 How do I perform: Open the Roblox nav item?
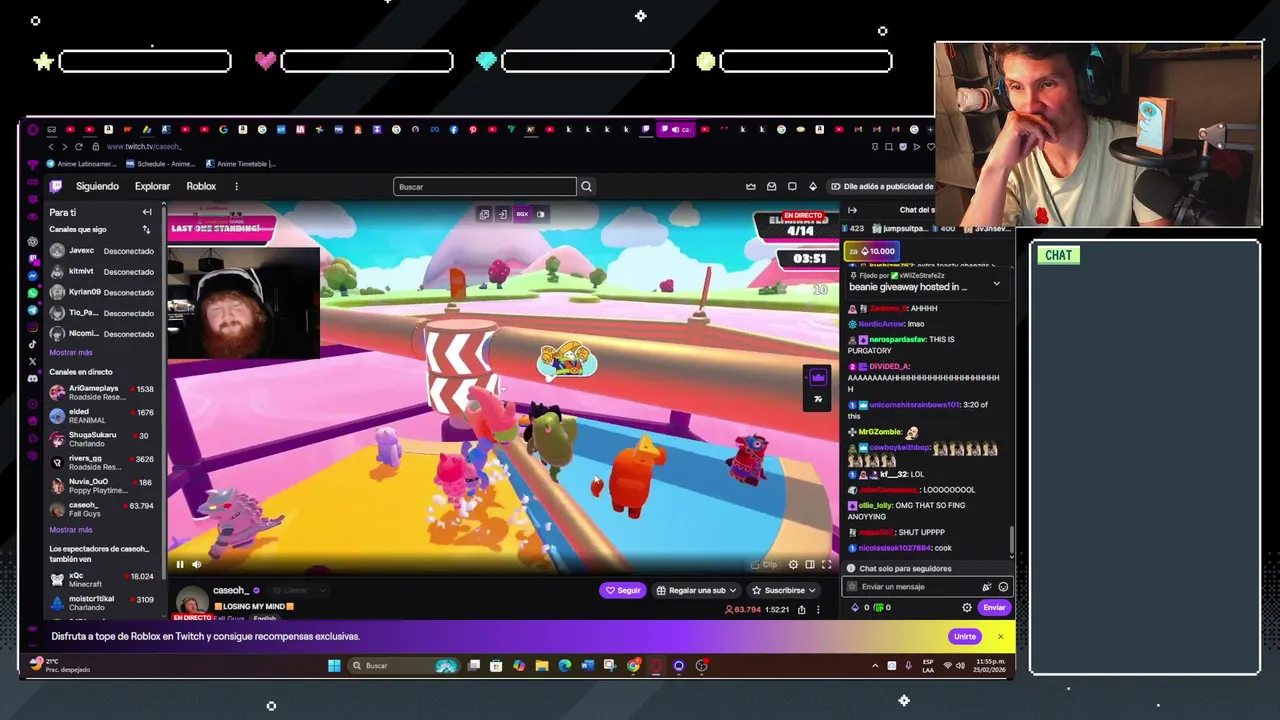[201, 186]
